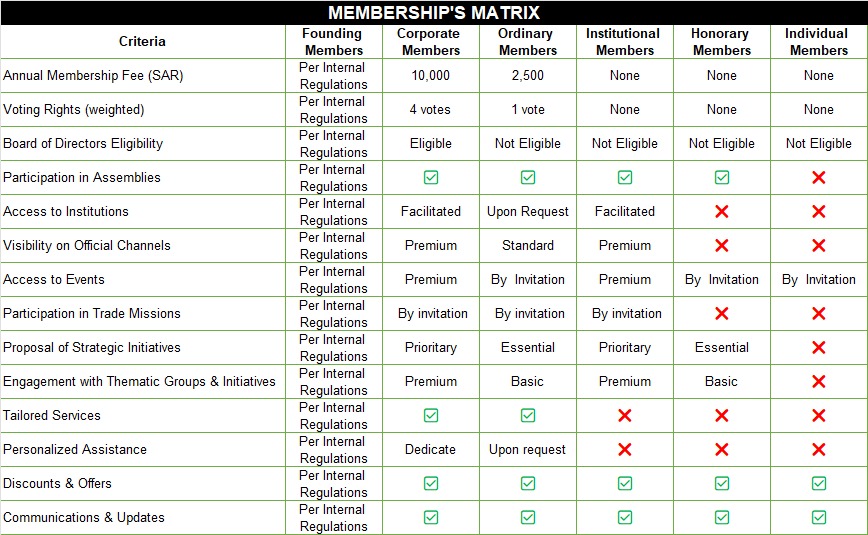Click the red X for Honorary Access to Institutions
The height and width of the screenshot is (535, 868).
pyautogui.click(x=721, y=211)
